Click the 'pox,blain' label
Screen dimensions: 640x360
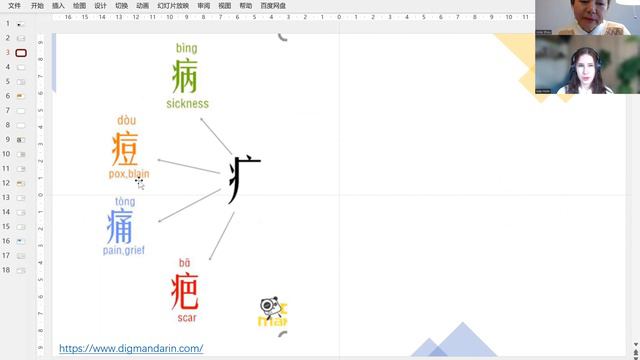(129, 174)
